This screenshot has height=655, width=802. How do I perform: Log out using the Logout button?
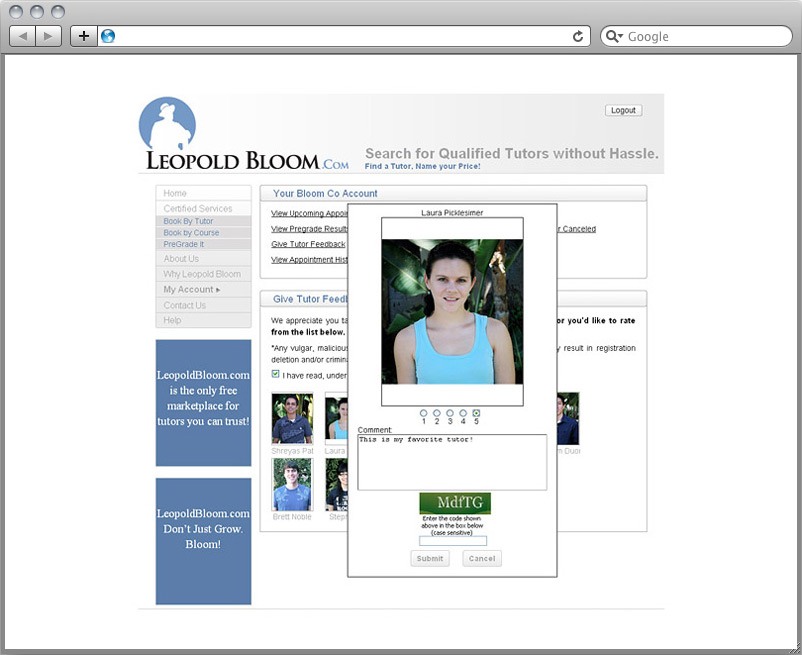tap(623, 110)
